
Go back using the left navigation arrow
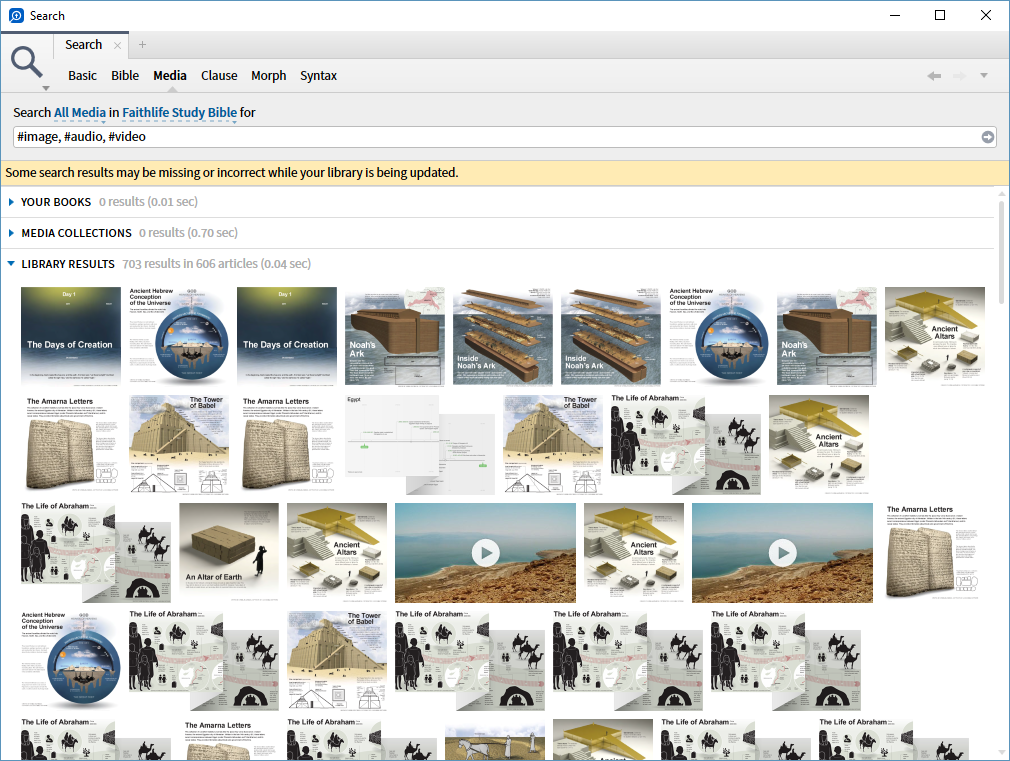point(934,76)
